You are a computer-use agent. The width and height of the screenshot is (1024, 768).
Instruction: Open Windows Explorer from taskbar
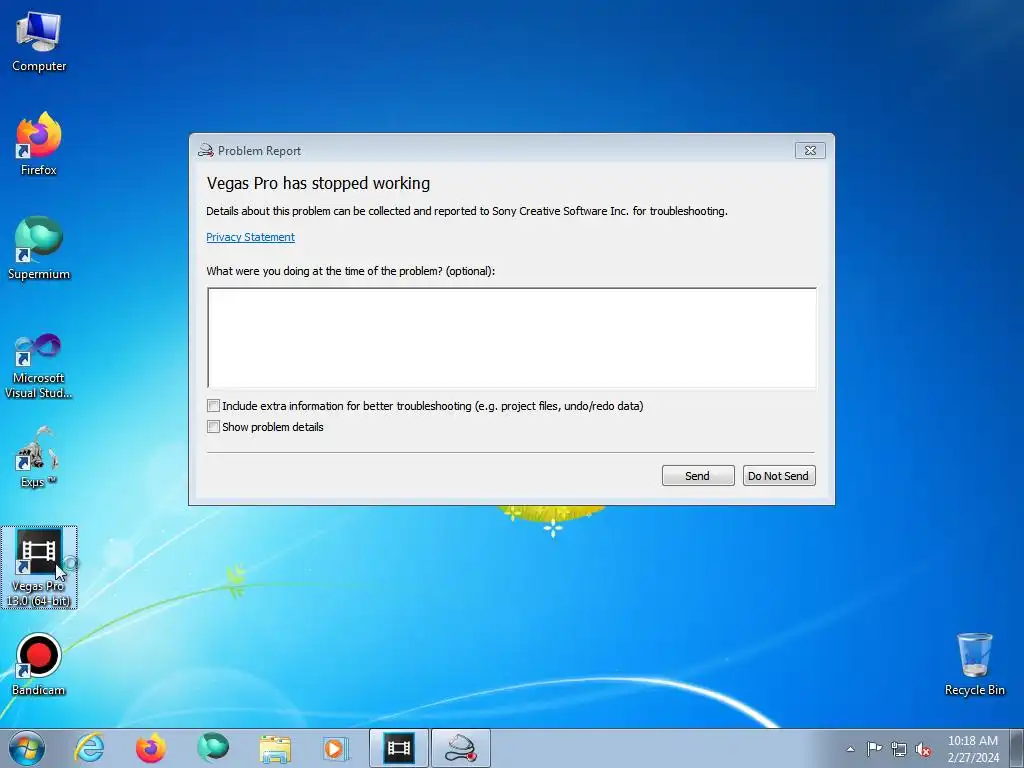tap(275, 748)
